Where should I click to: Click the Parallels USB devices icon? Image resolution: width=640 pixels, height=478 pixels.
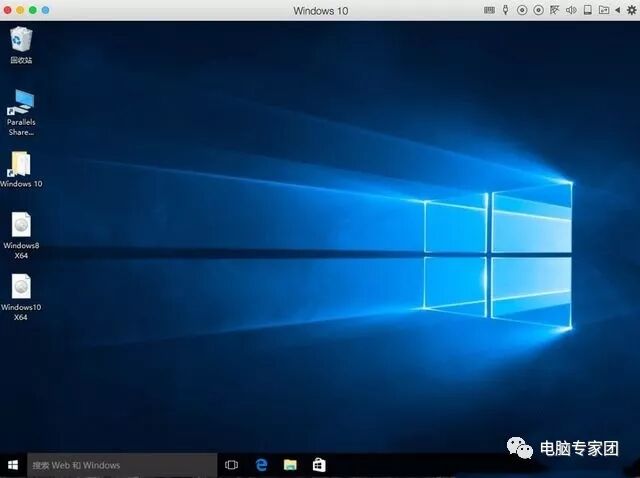pos(506,10)
